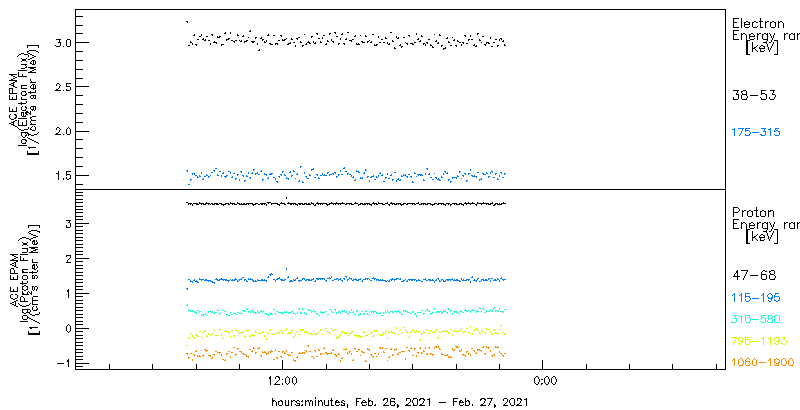Click the 2.5 tick label on electron axis

pyautogui.click(x=61, y=87)
